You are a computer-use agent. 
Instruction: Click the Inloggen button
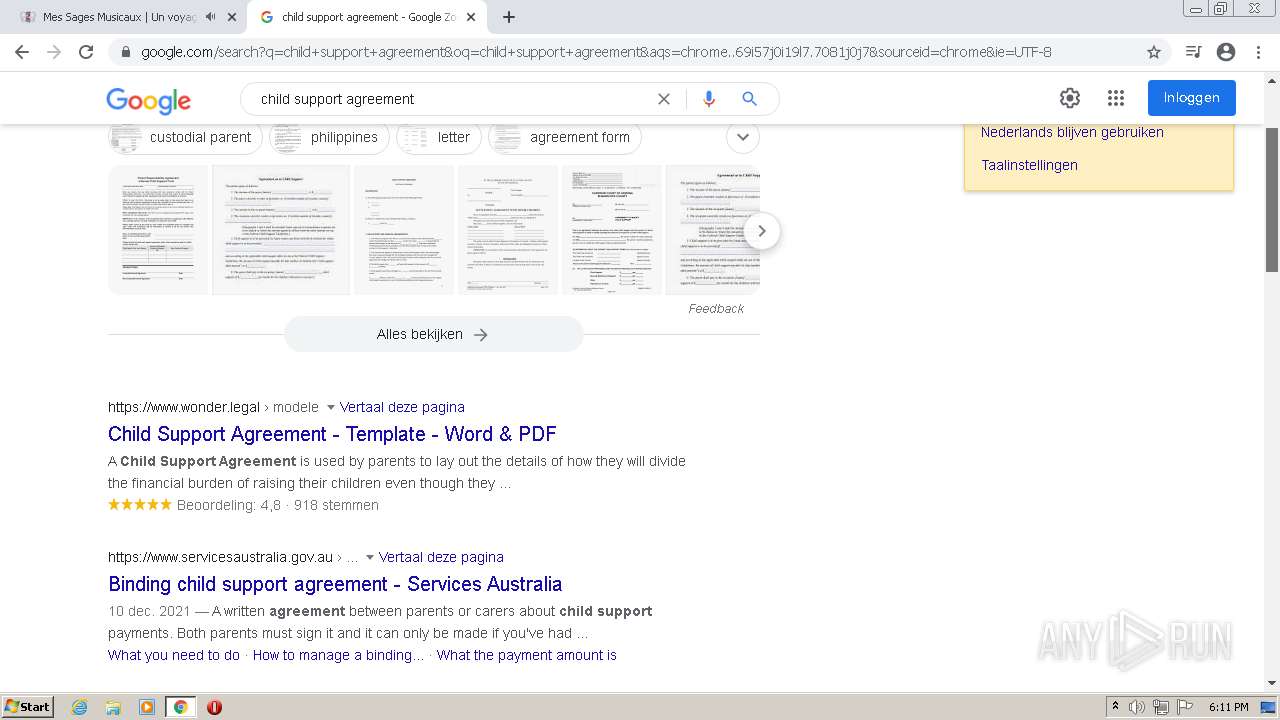click(x=1192, y=98)
